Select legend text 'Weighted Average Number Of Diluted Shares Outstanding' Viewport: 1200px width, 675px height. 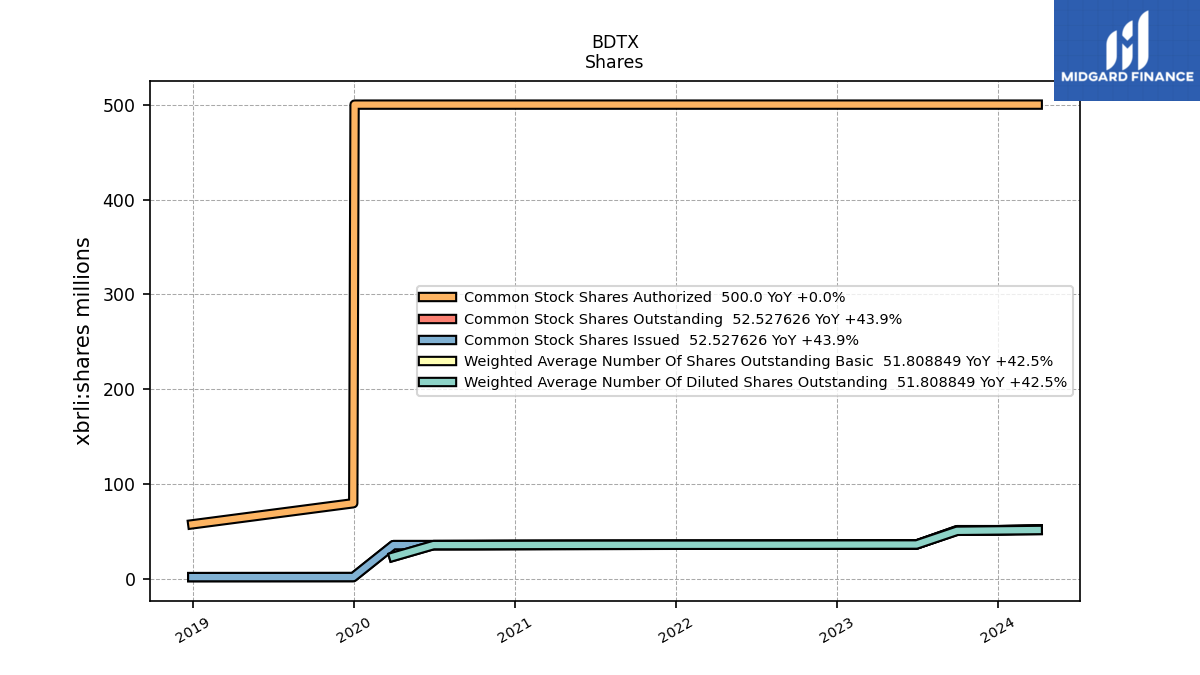pyautogui.click(x=675, y=382)
